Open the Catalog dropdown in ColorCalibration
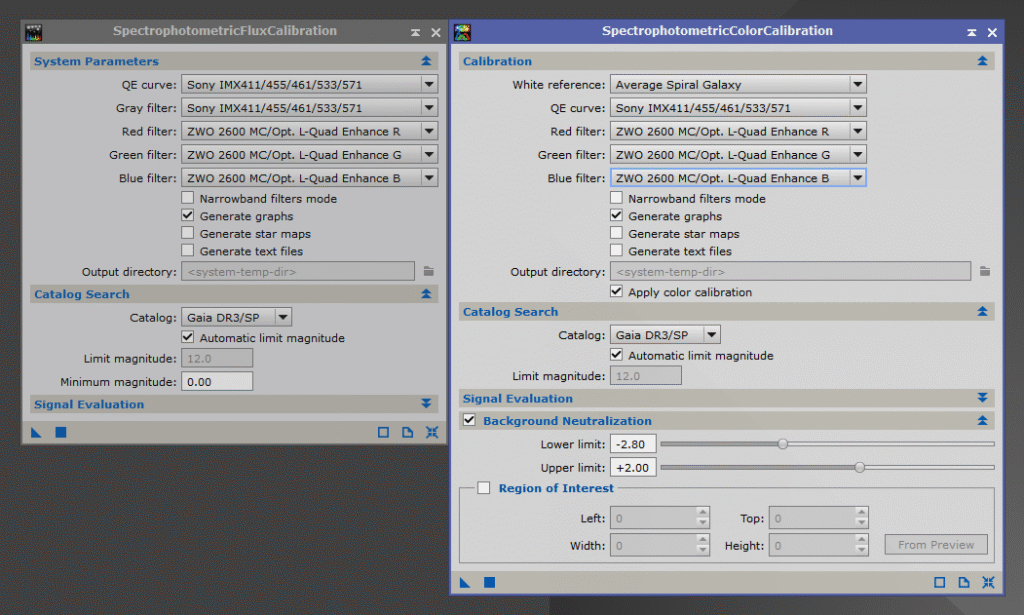 [665, 335]
